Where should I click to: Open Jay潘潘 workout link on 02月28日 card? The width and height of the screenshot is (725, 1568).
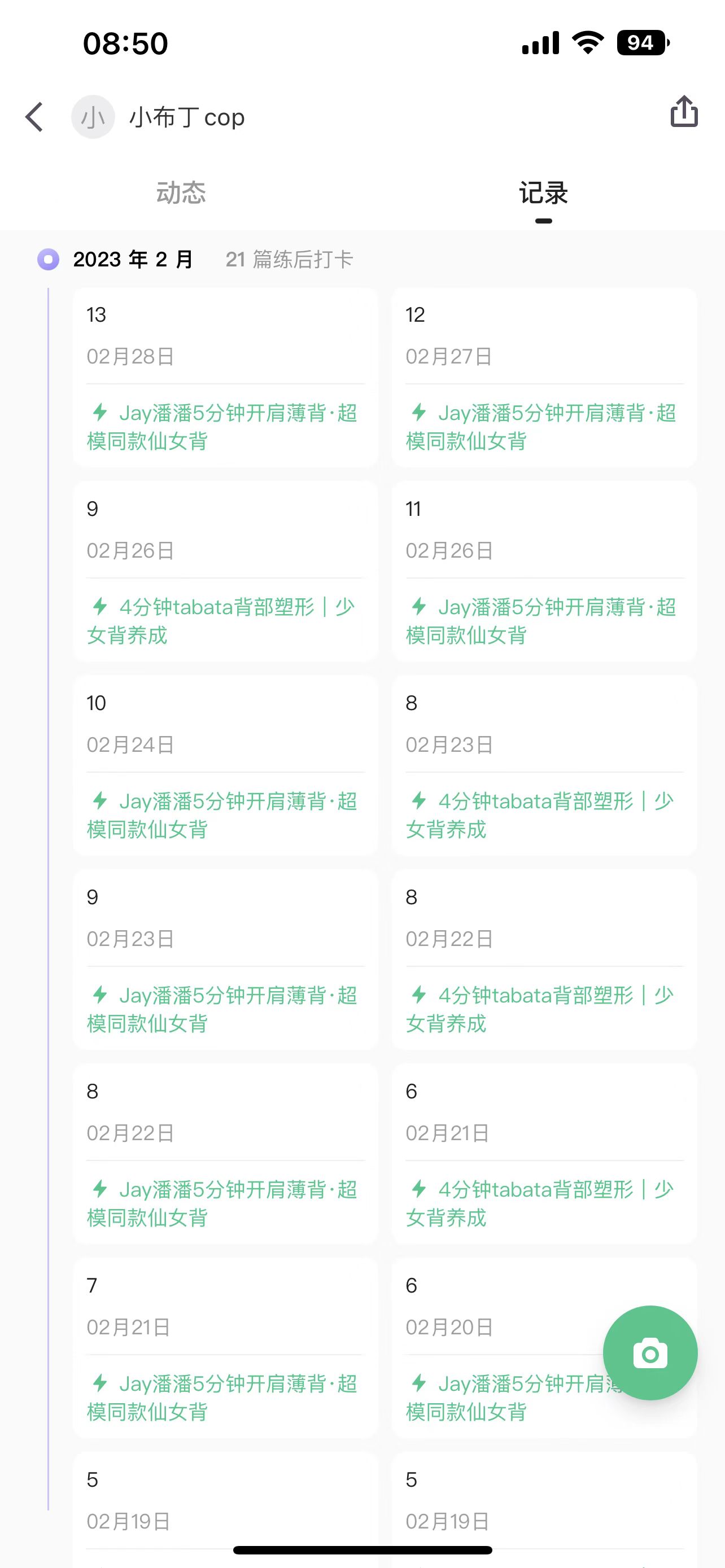coord(222,427)
